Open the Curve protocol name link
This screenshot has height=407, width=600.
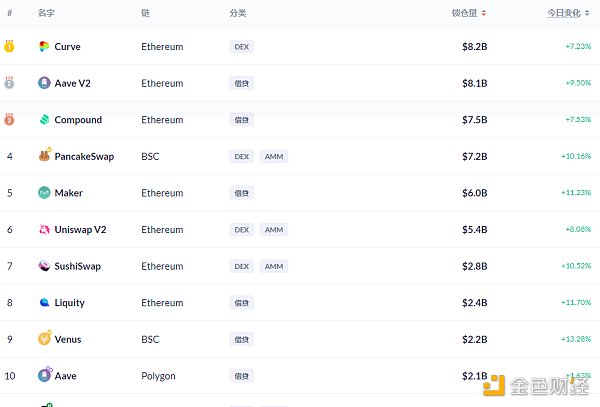(x=68, y=47)
